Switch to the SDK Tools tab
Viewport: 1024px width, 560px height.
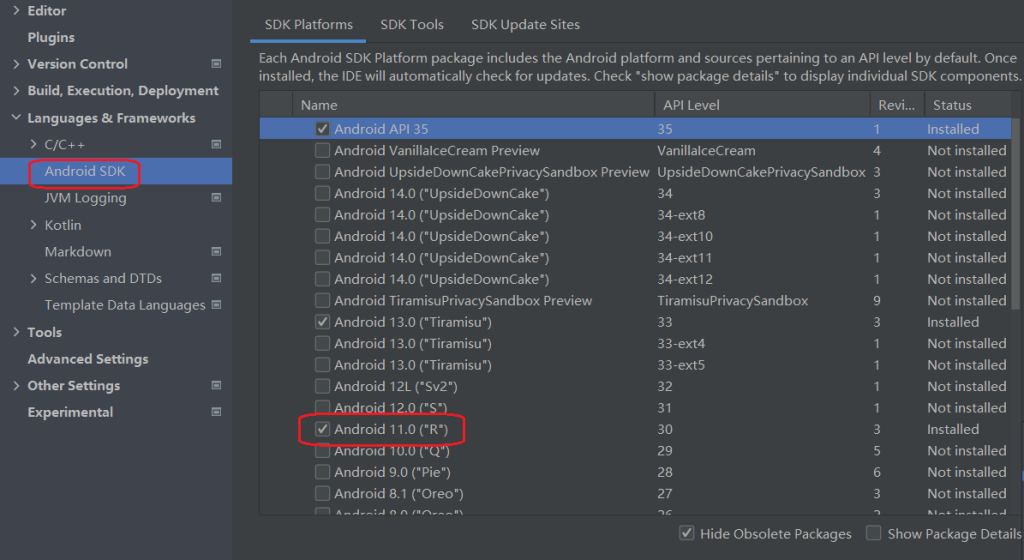[412, 24]
